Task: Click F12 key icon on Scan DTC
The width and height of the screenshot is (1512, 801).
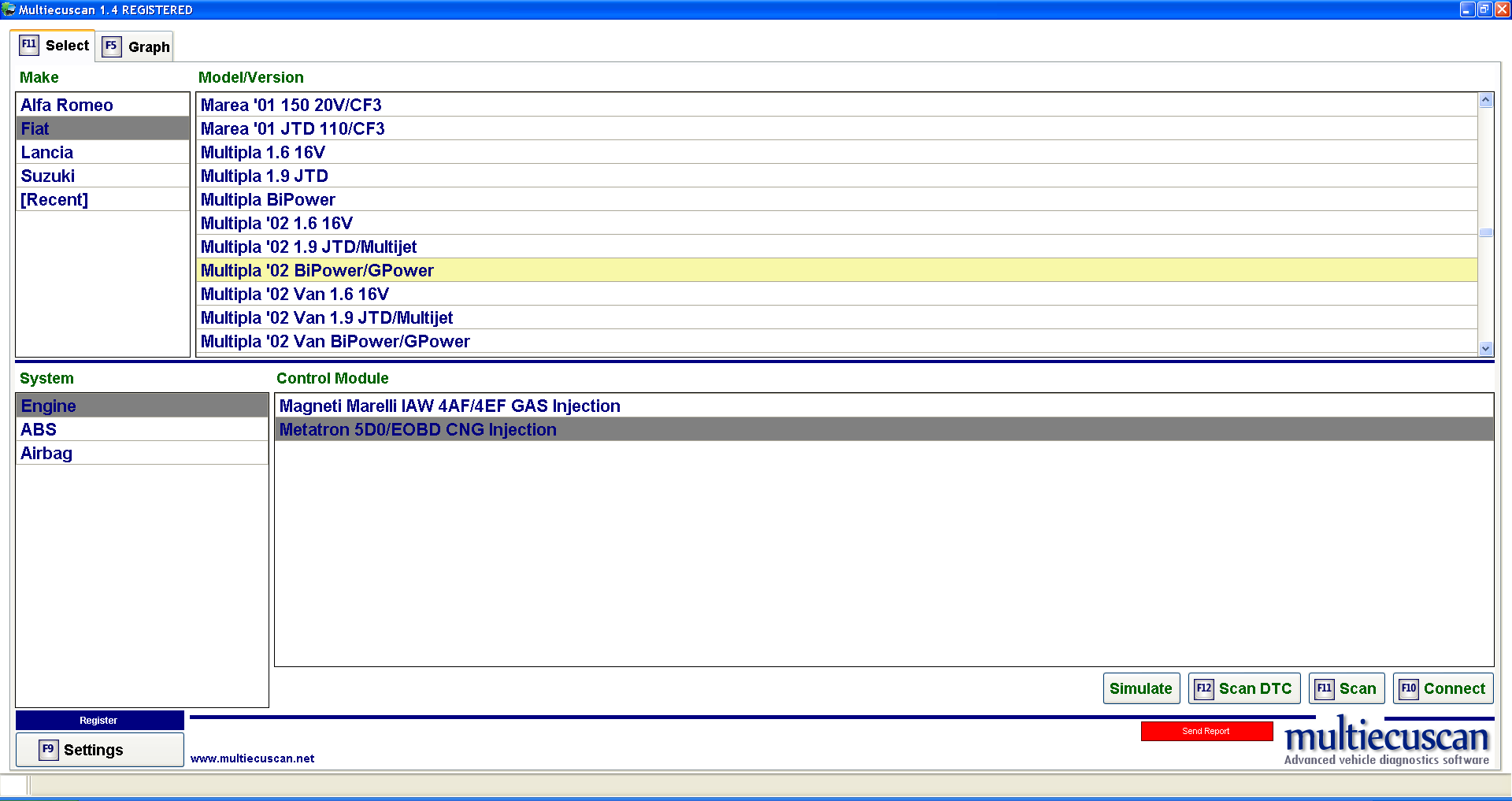Action: (1204, 688)
